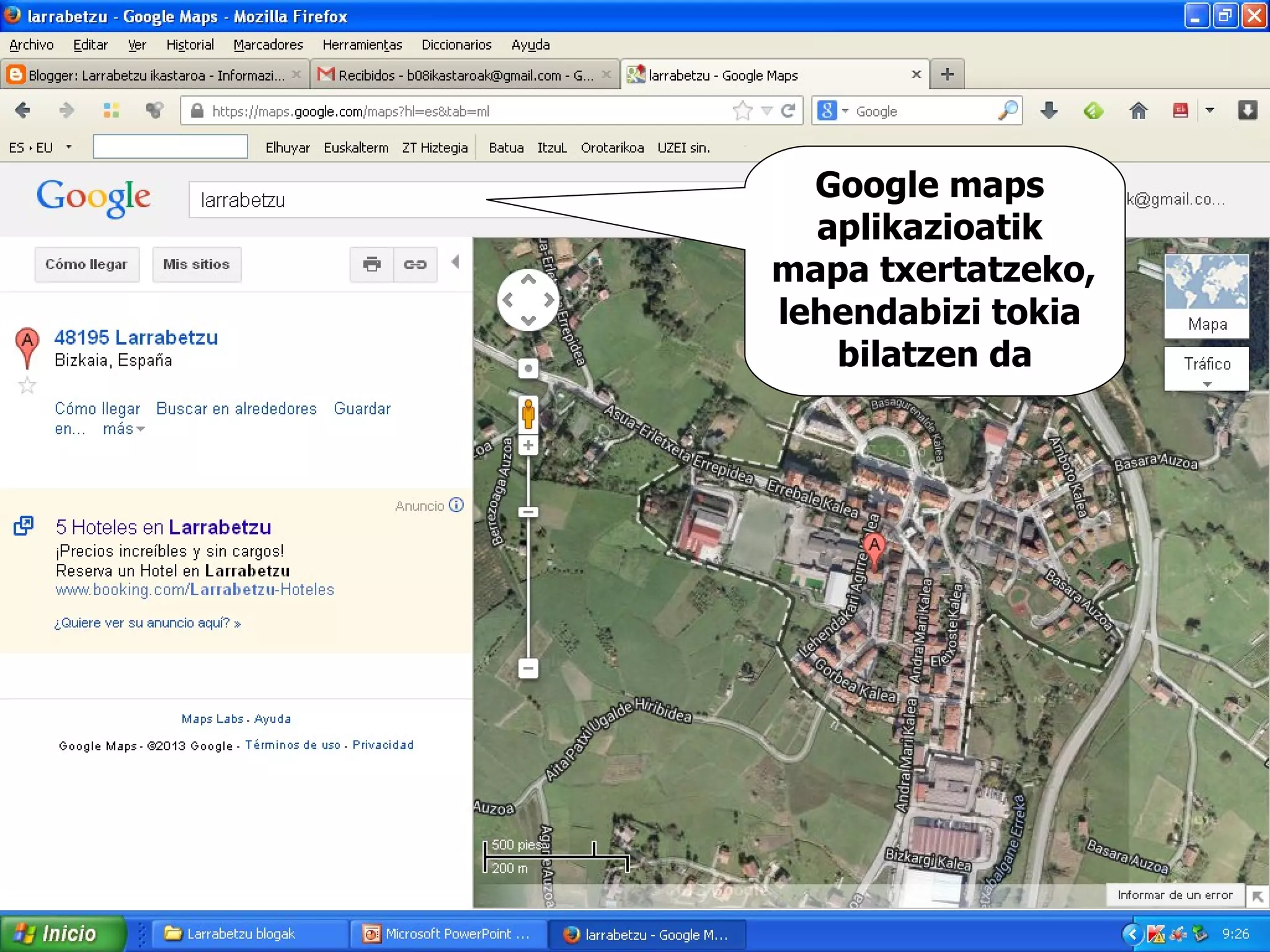This screenshot has width=1270, height=952.
Task: Pan the map left with the arrow
Action: pyautogui.click(x=508, y=301)
